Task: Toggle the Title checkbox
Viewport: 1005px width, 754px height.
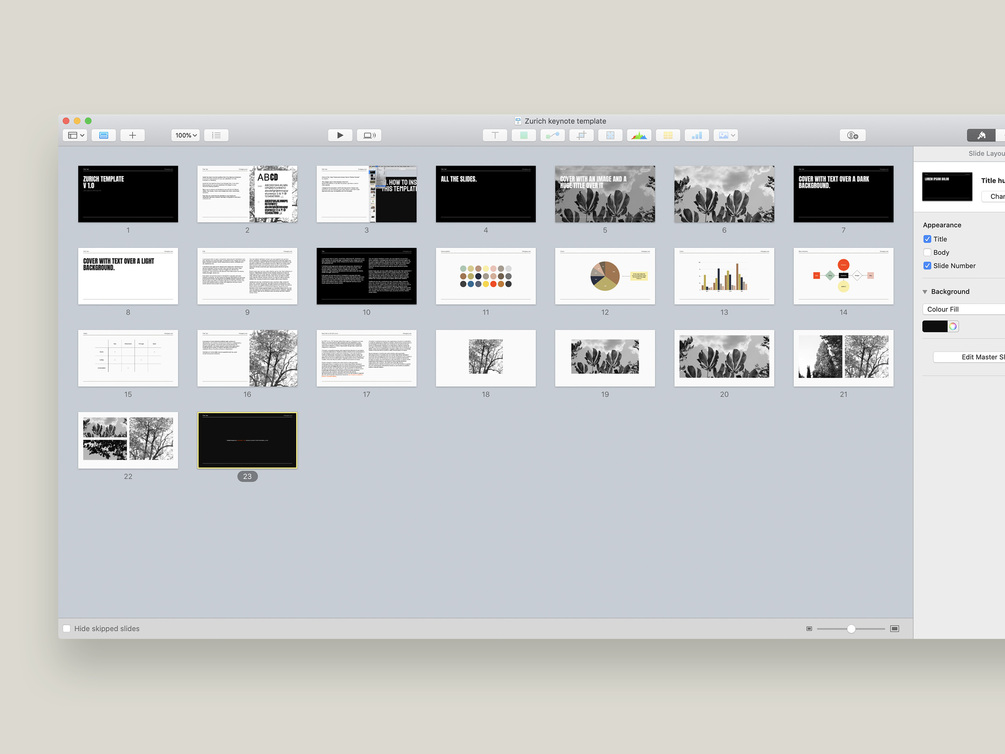Action: click(927, 239)
